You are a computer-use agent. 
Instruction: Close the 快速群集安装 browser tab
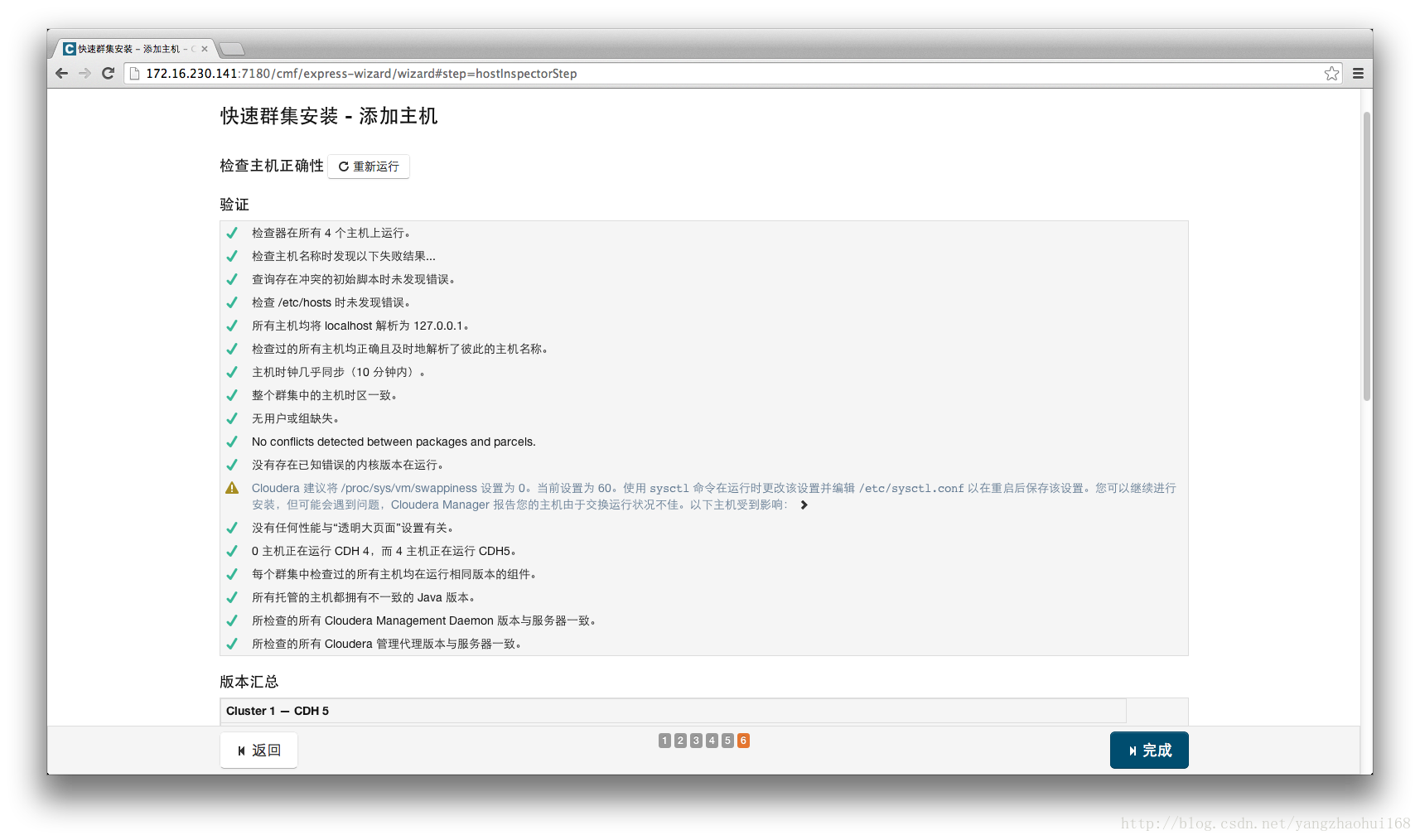coord(205,49)
